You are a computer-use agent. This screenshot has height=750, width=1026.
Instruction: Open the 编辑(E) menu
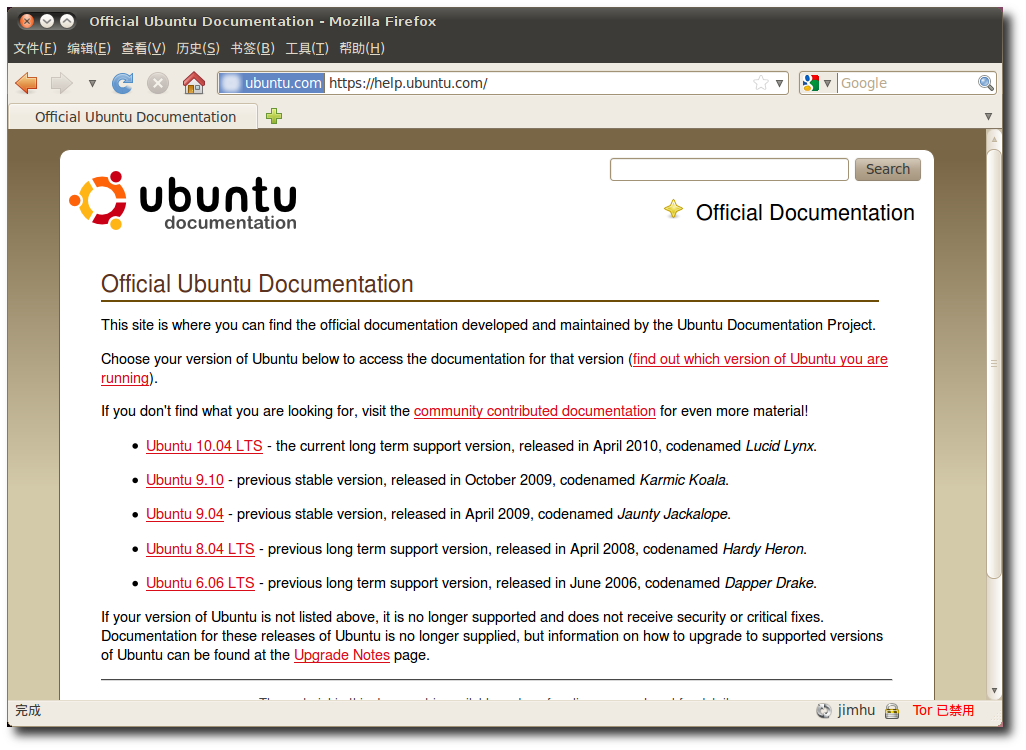coord(89,48)
